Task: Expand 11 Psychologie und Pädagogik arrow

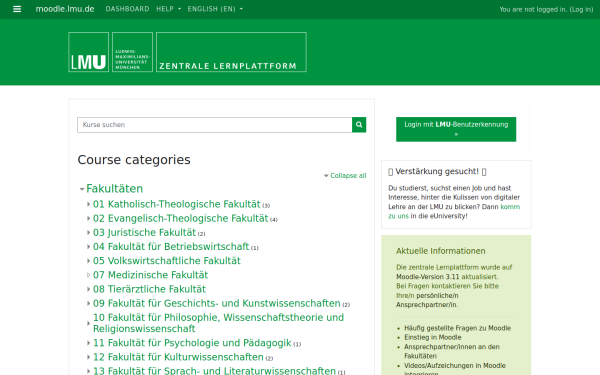Action: click(x=88, y=343)
